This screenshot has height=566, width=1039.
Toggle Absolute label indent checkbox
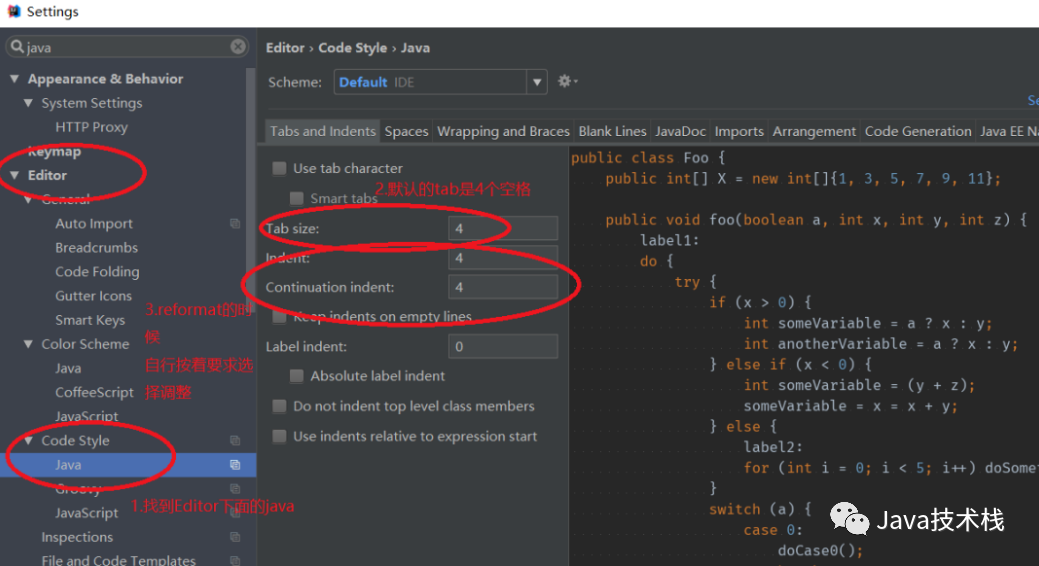click(297, 376)
